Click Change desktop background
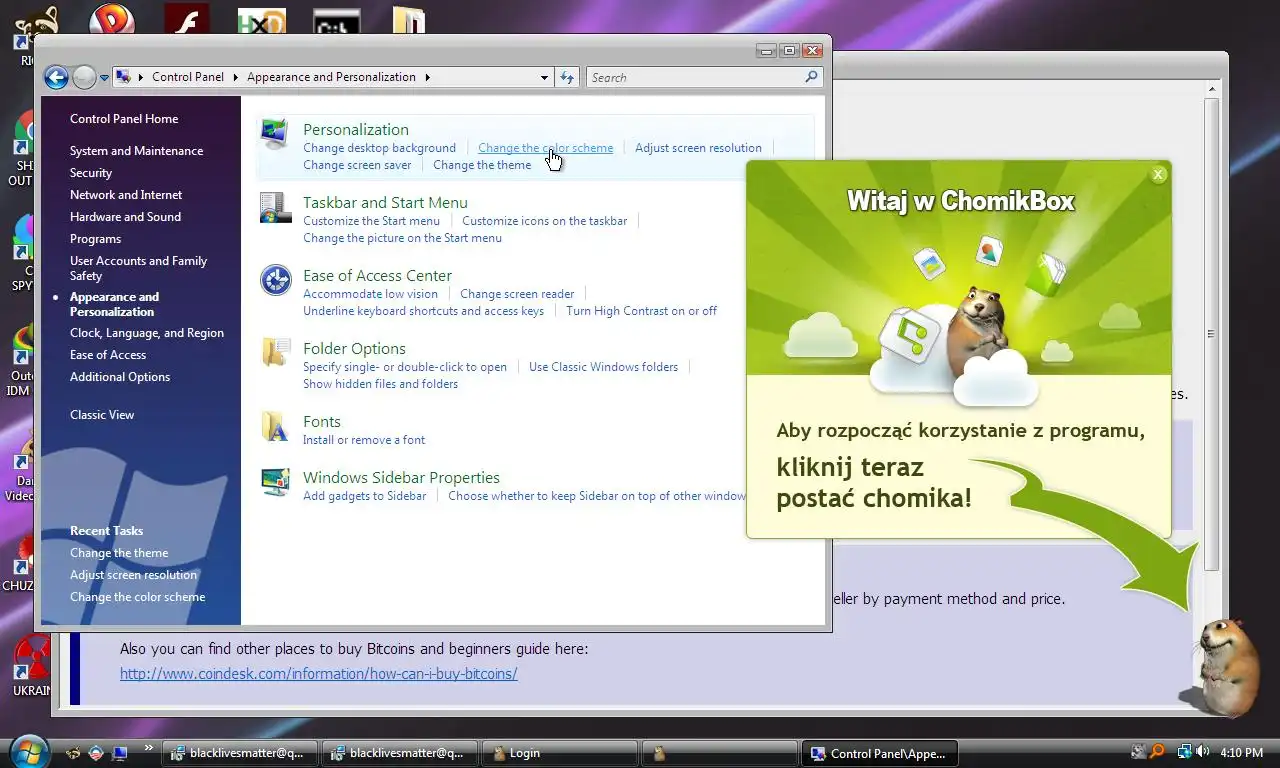 tap(379, 148)
